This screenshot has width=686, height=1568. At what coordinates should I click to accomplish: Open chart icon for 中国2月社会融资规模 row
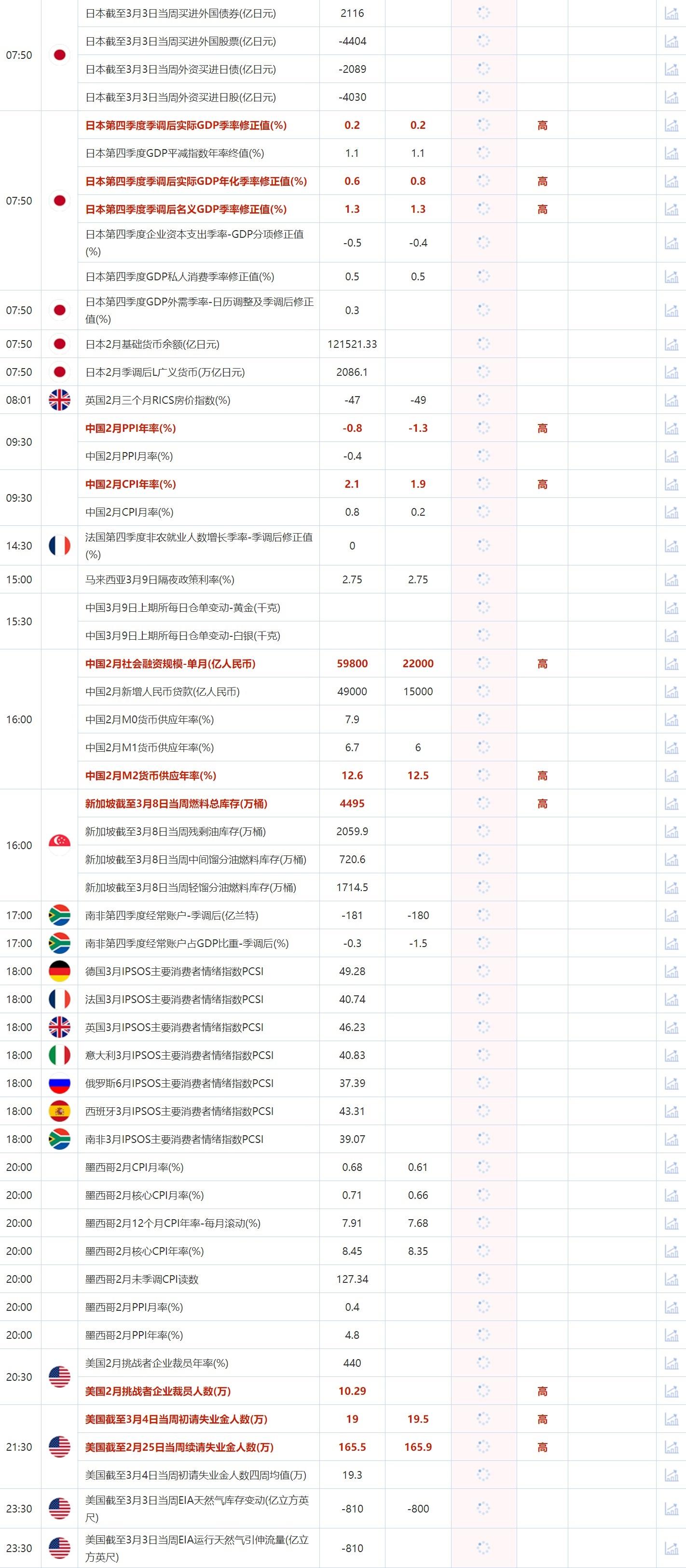point(672,664)
